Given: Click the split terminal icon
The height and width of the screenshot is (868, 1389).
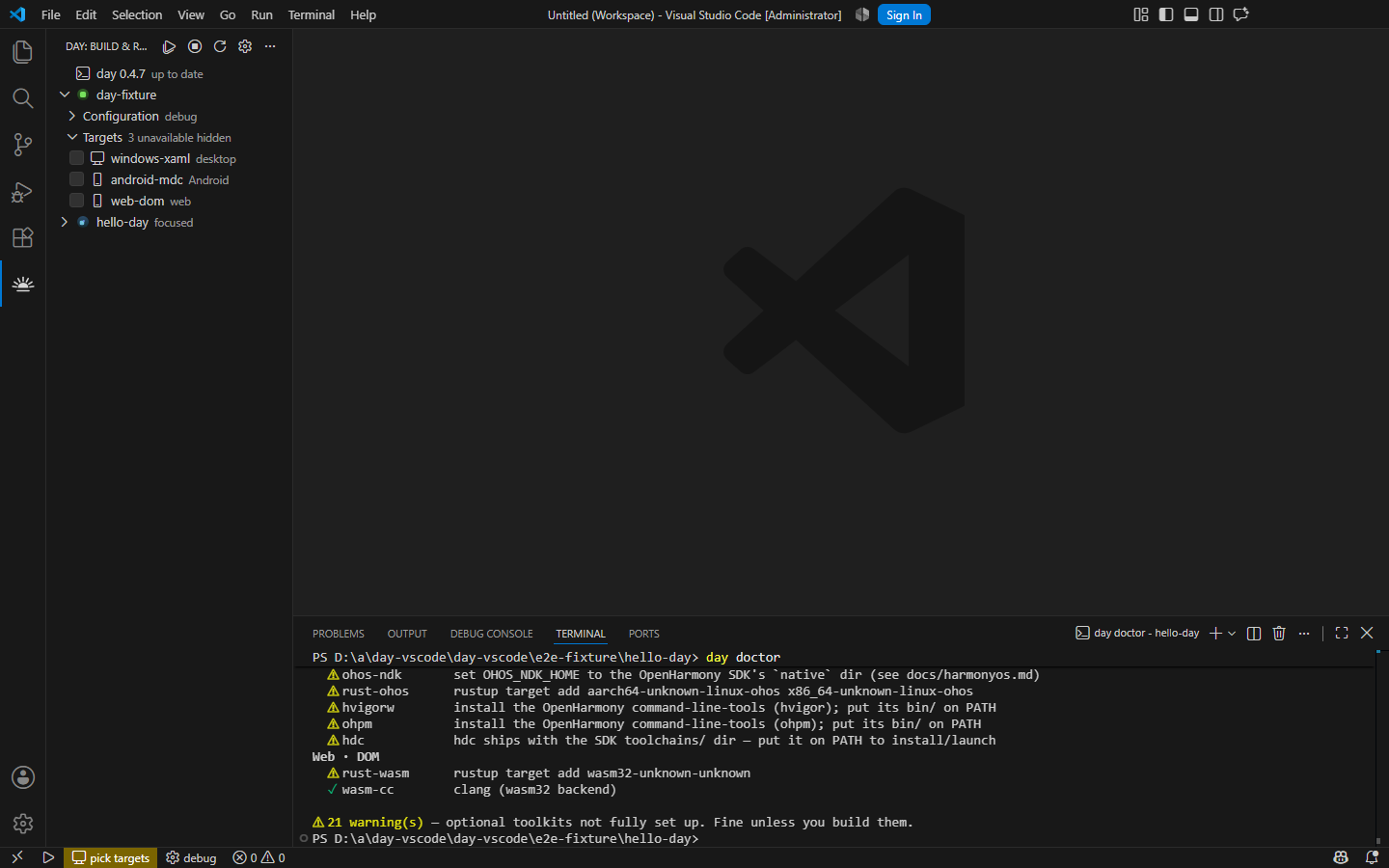Looking at the screenshot, I should point(1254,633).
